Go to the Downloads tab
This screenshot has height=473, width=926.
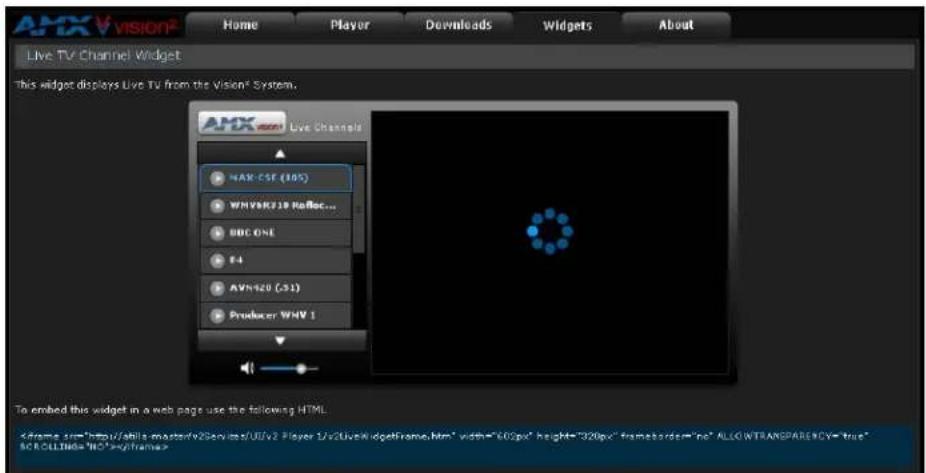click(x=458, y=25)
